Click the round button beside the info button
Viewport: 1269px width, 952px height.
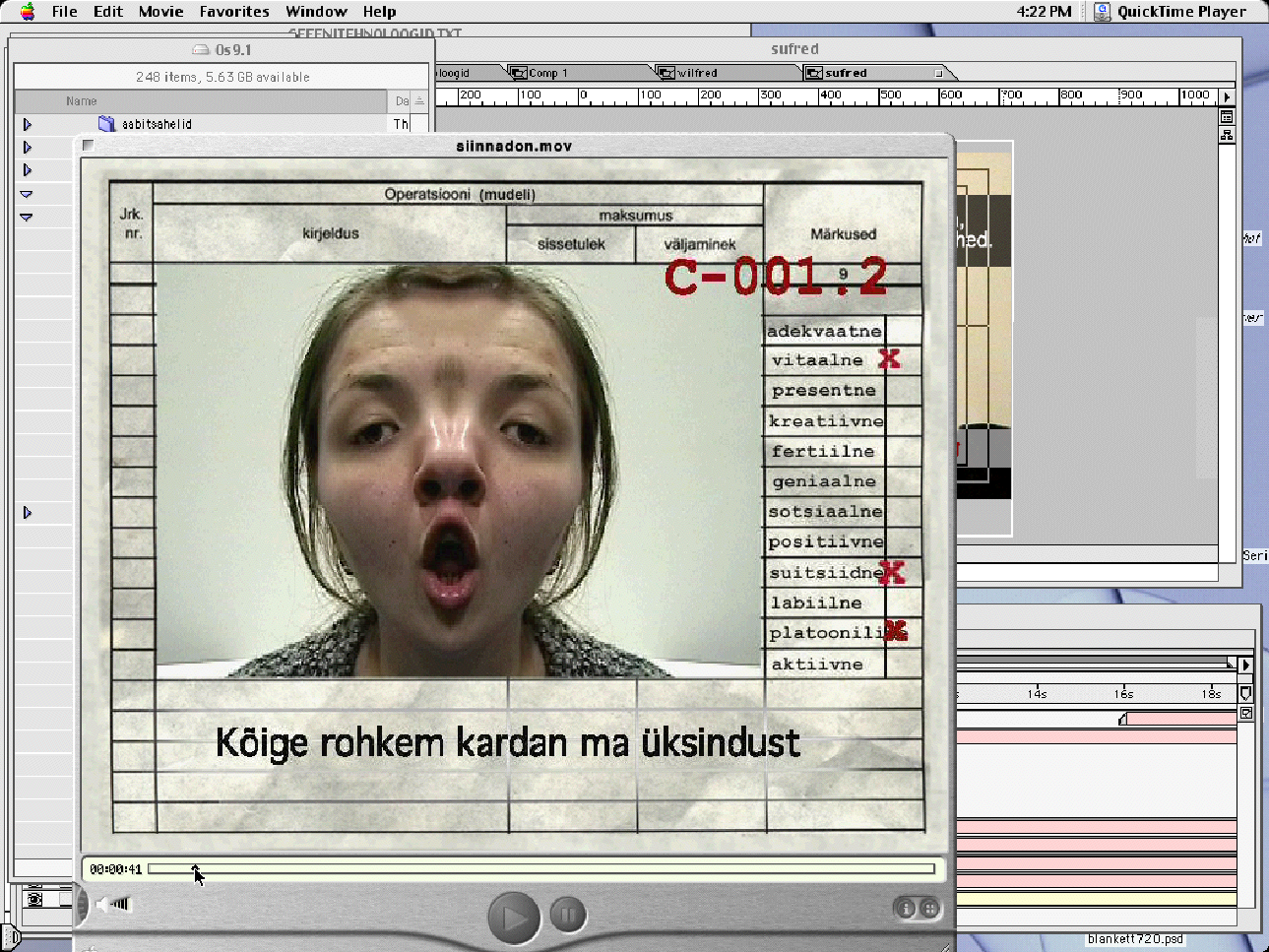(928, 909)
